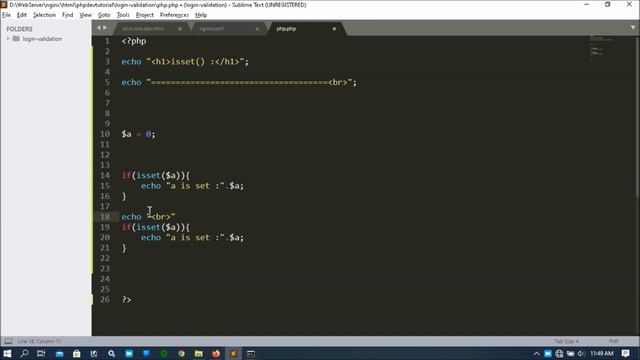The image size is (640, 360).
Task: Click the echo line with equals signs
Action: (239, 82)
